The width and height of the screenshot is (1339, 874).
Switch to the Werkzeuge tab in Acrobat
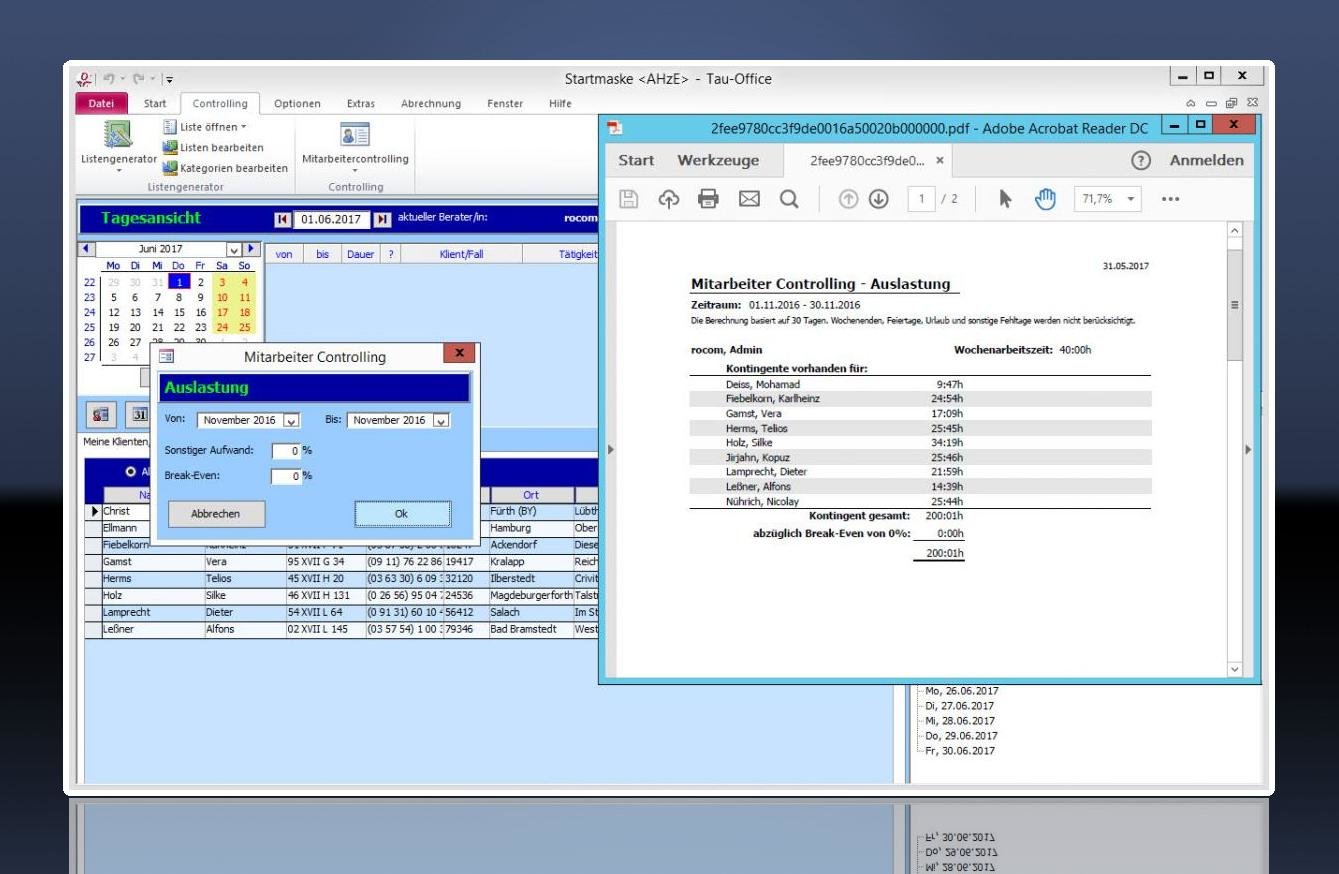click(x=717, y=160)
